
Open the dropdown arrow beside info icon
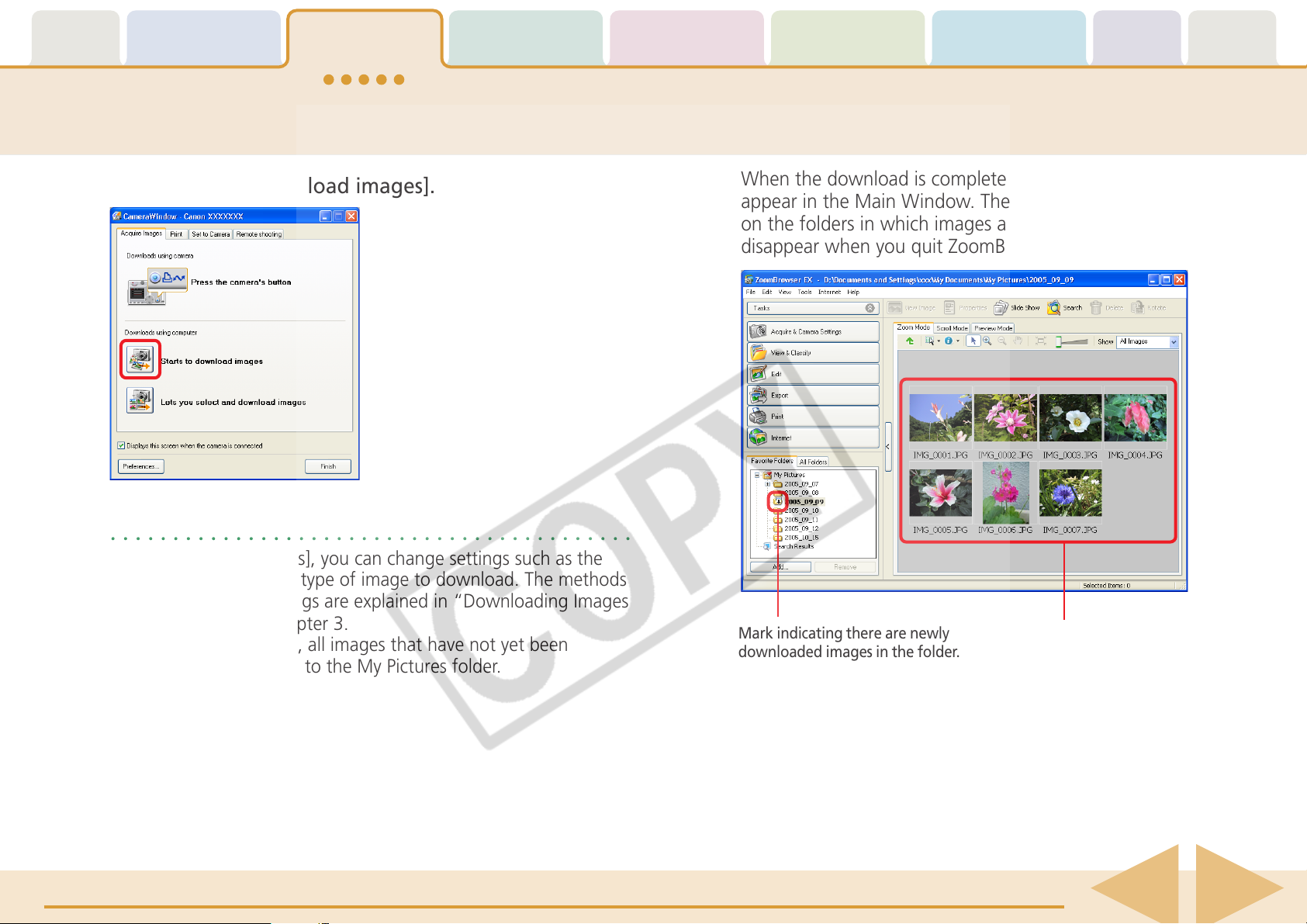(x=957, y=341)
